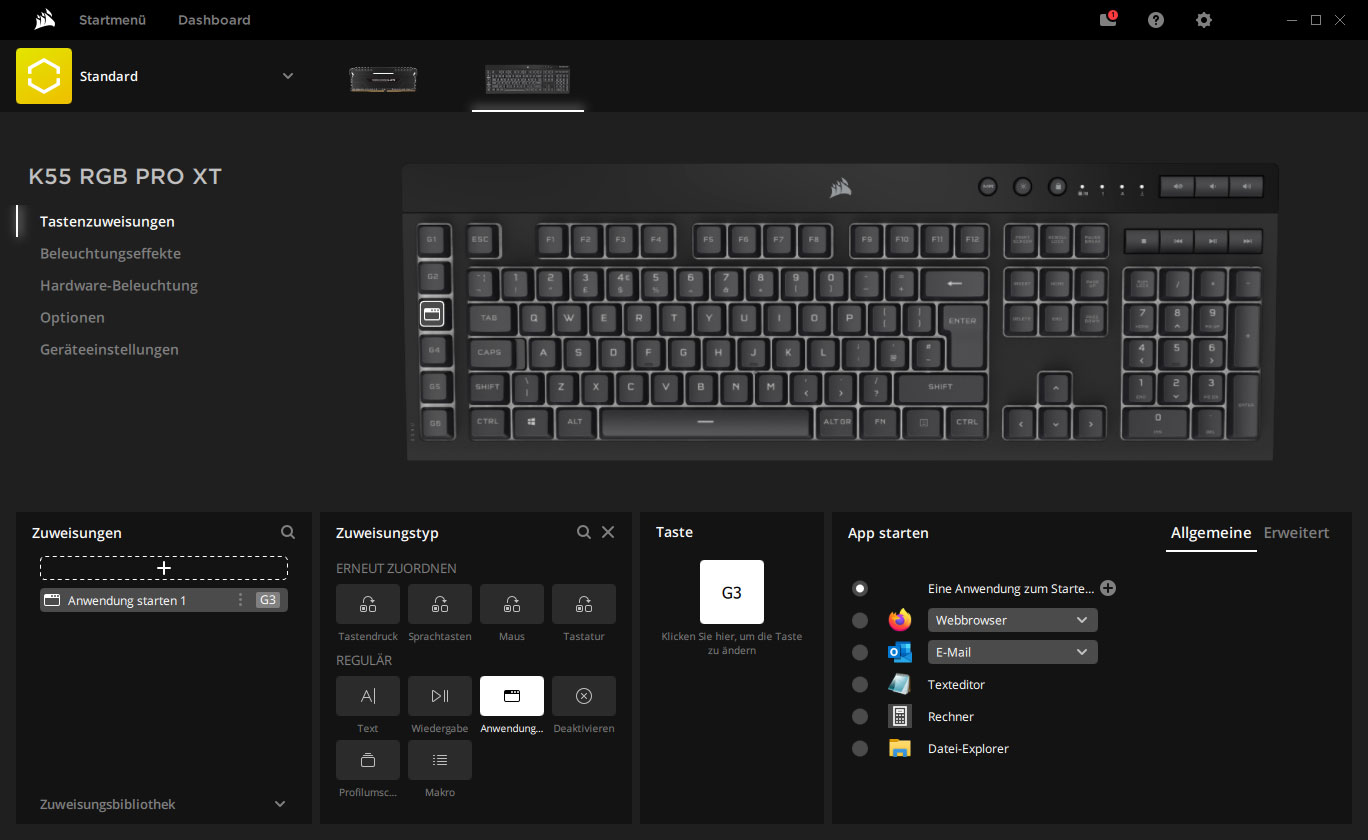Select the E-Mail radio button

pos(860,652)
